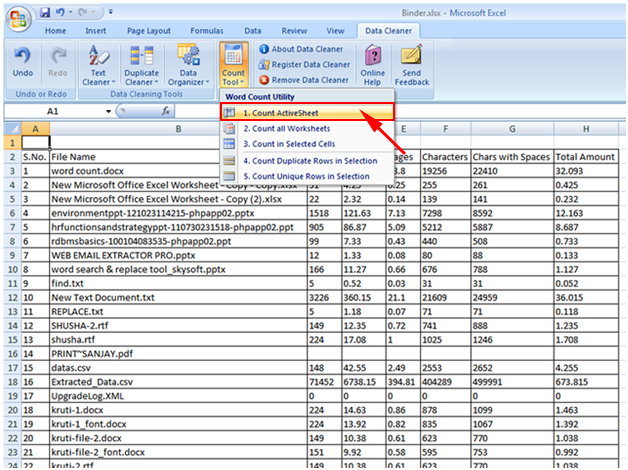Image resolution: width=628 pixels, height=470 pixels.
Task: Click icon beside Count Unique Rows in Selection
Action: coord(229,176)
